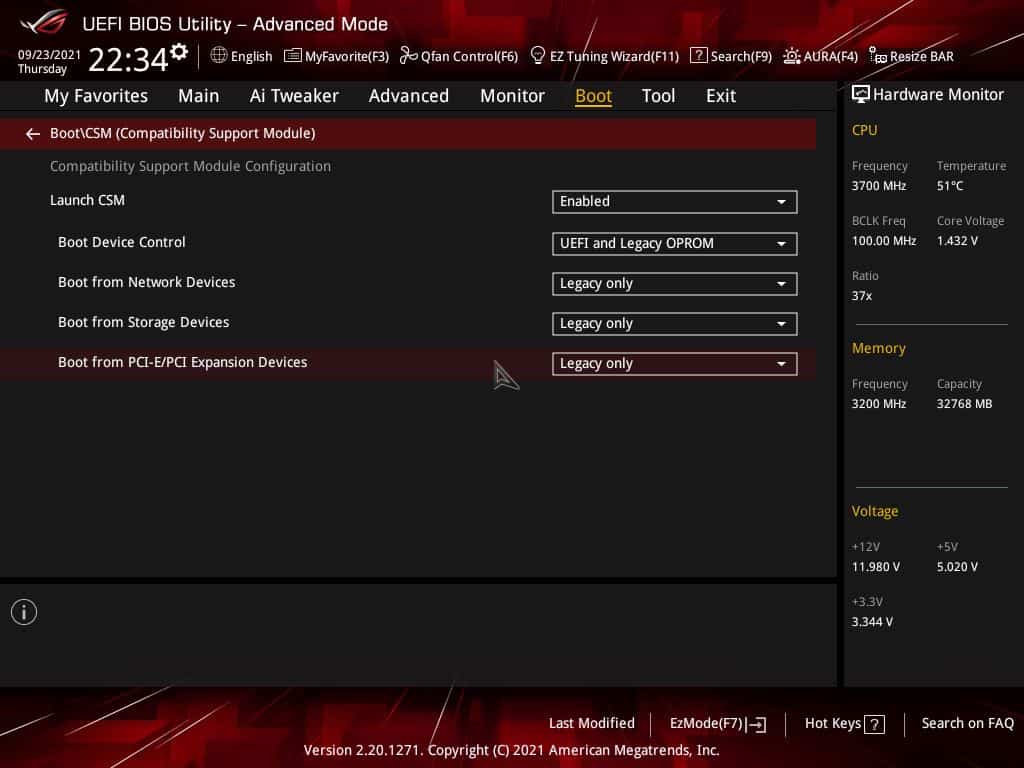This screenshot has height=768, width=1024.
Task: Click the 09/23/2021 date
Action: 49,54
